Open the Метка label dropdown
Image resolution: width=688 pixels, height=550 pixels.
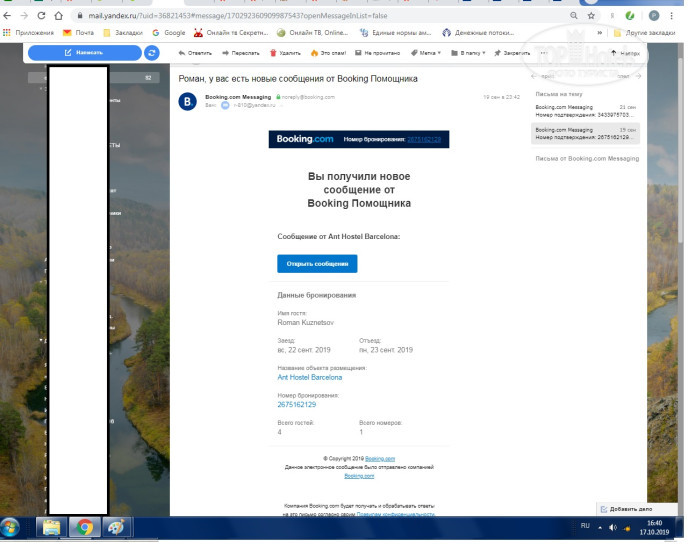(x=427, y=52)
